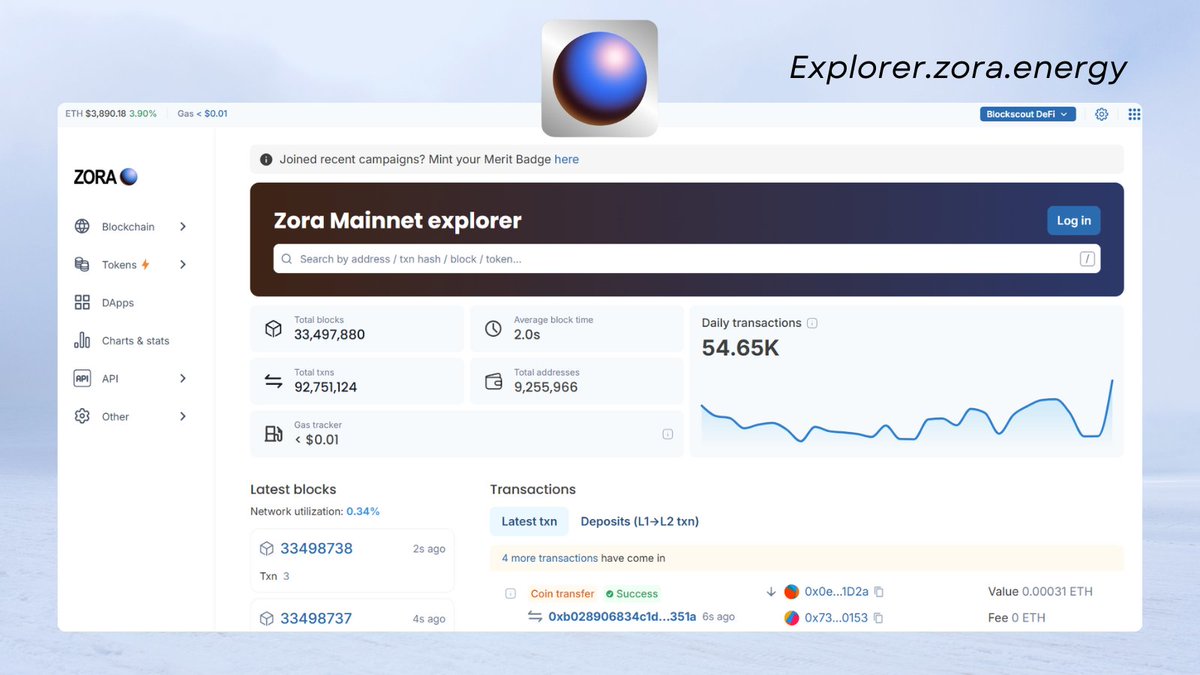The width and height of the screenshot is (1200, 675).
Task: Open settings gear in top bar
Action: [1101, 114]
